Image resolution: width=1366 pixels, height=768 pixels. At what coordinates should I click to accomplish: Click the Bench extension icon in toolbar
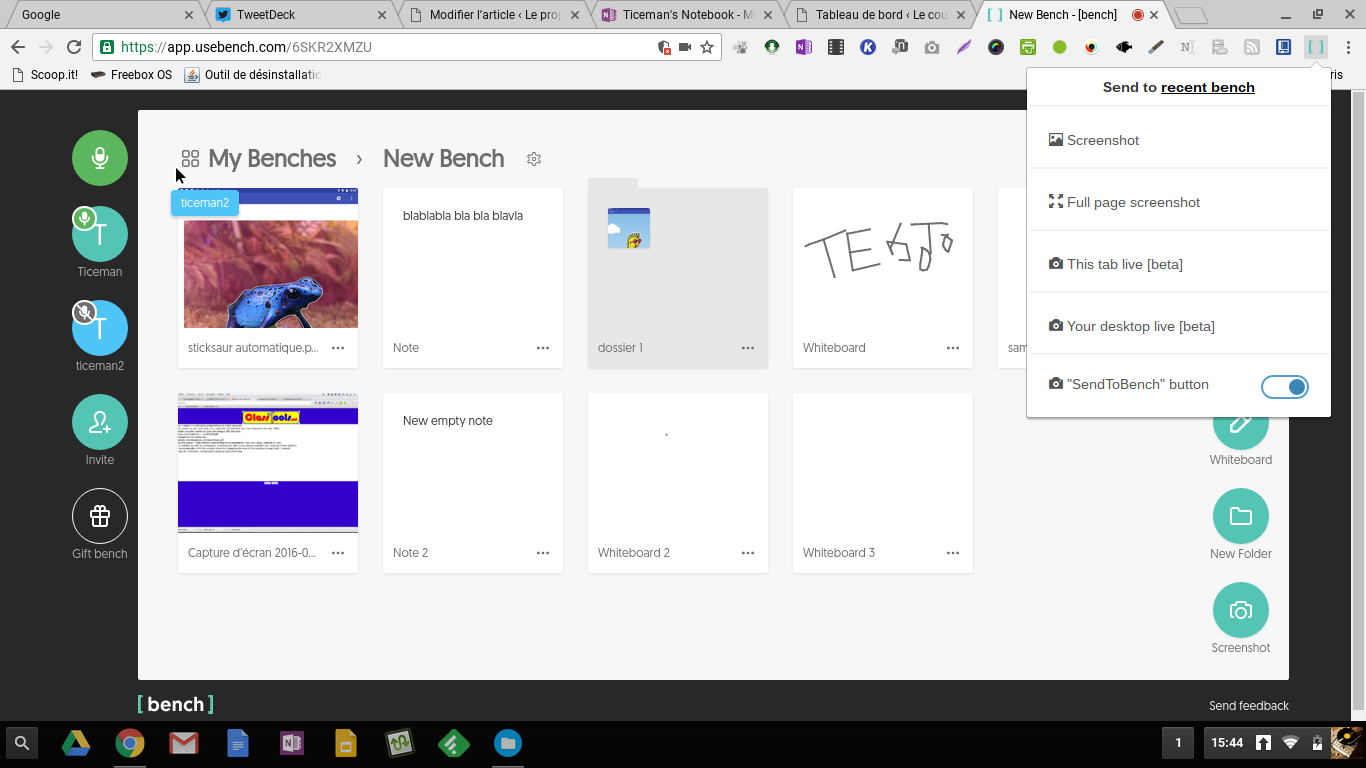click(1316, 47)
